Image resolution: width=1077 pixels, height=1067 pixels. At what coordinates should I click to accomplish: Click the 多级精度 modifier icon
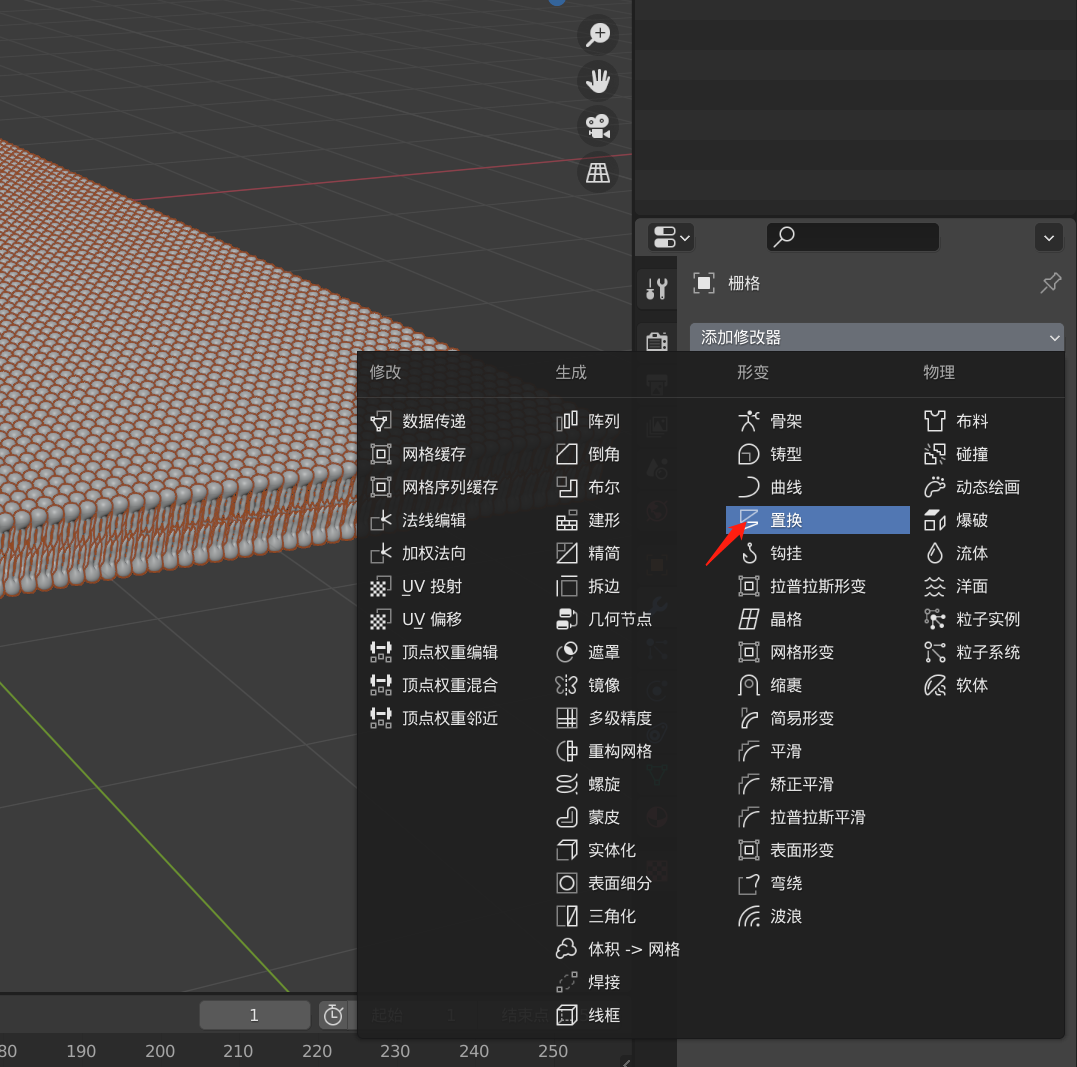(567, 718)
